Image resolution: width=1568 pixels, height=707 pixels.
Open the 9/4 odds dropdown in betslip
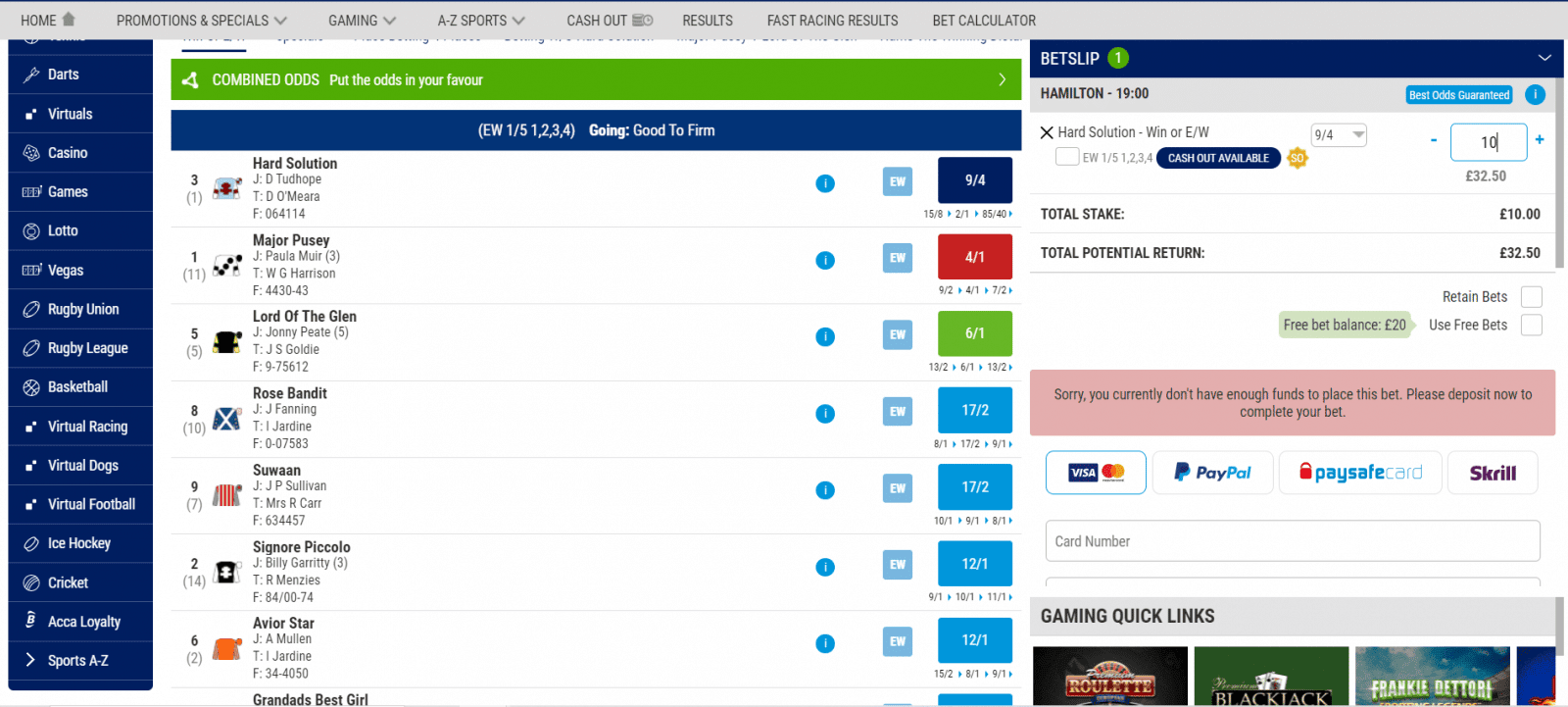pyautogui.click(x=1339, y=135)
